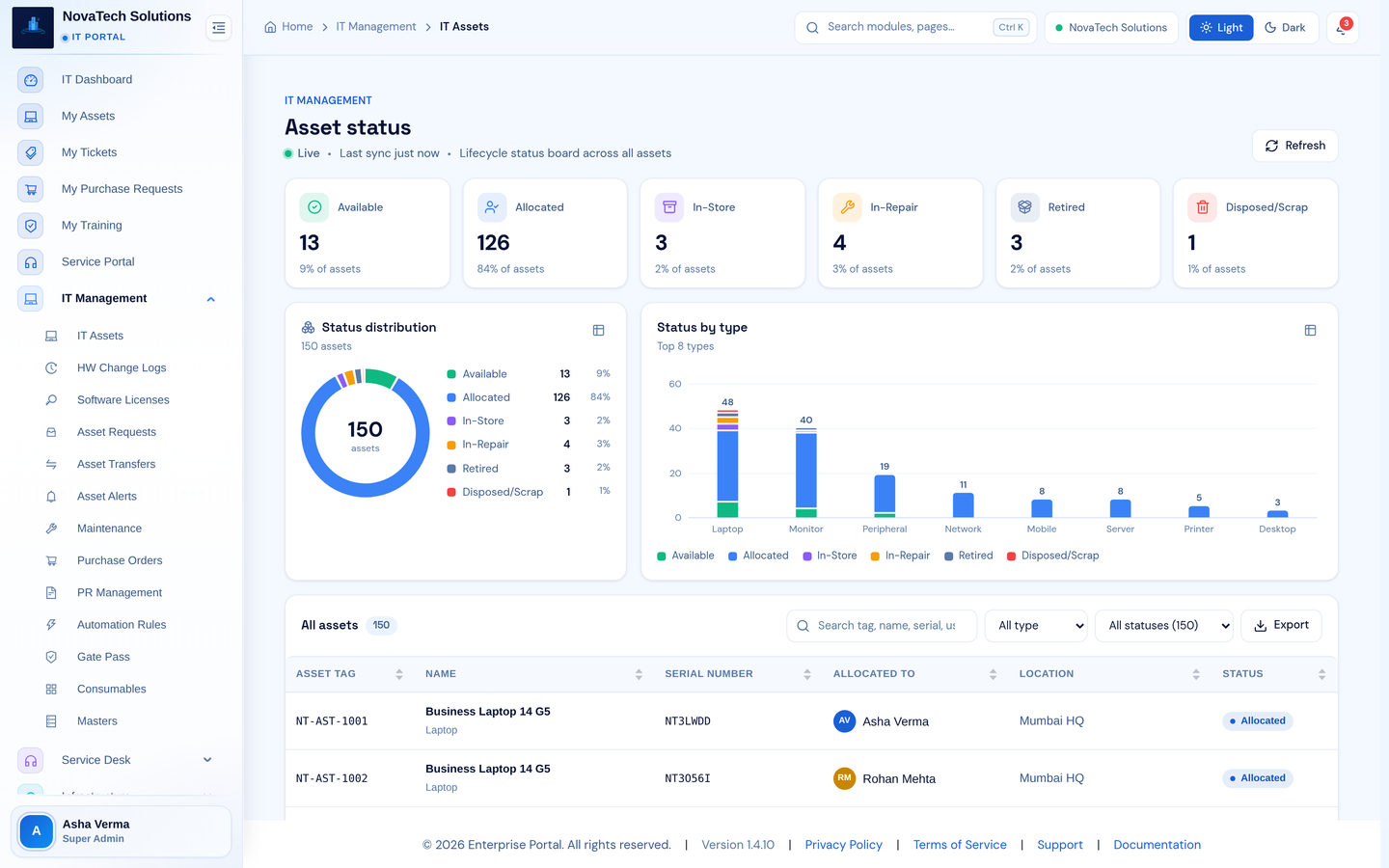Sort table by Location column
Screen dimensions: 1389x868
point(1109,674)
